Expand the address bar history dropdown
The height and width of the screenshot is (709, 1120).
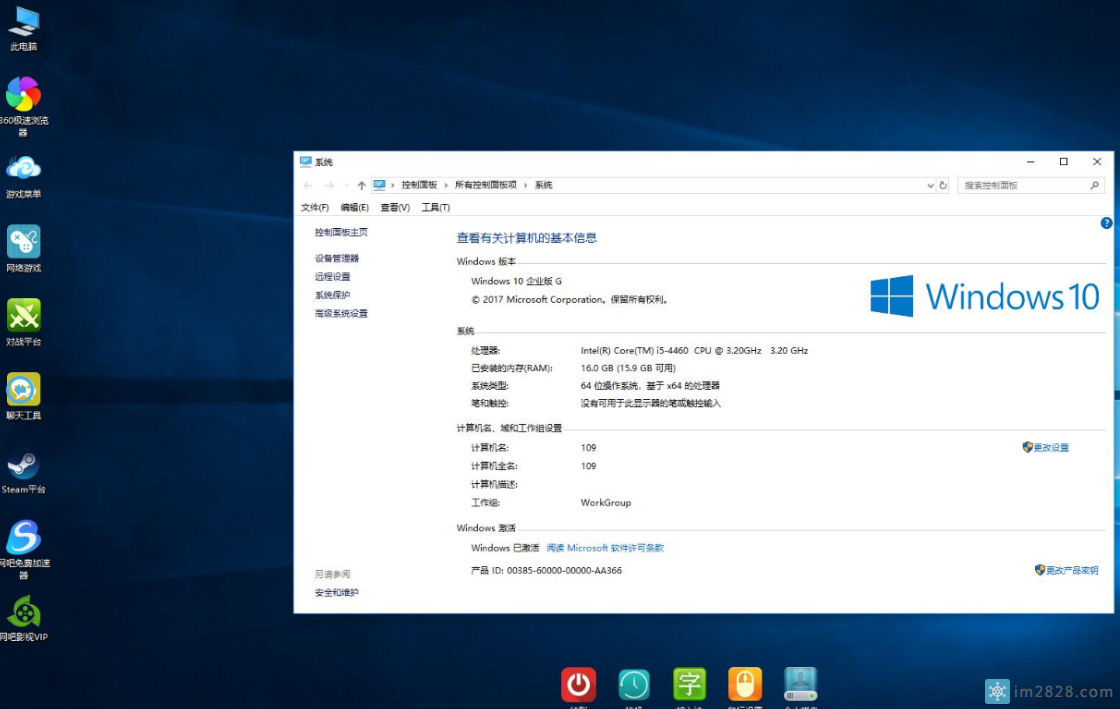(930, 186)
